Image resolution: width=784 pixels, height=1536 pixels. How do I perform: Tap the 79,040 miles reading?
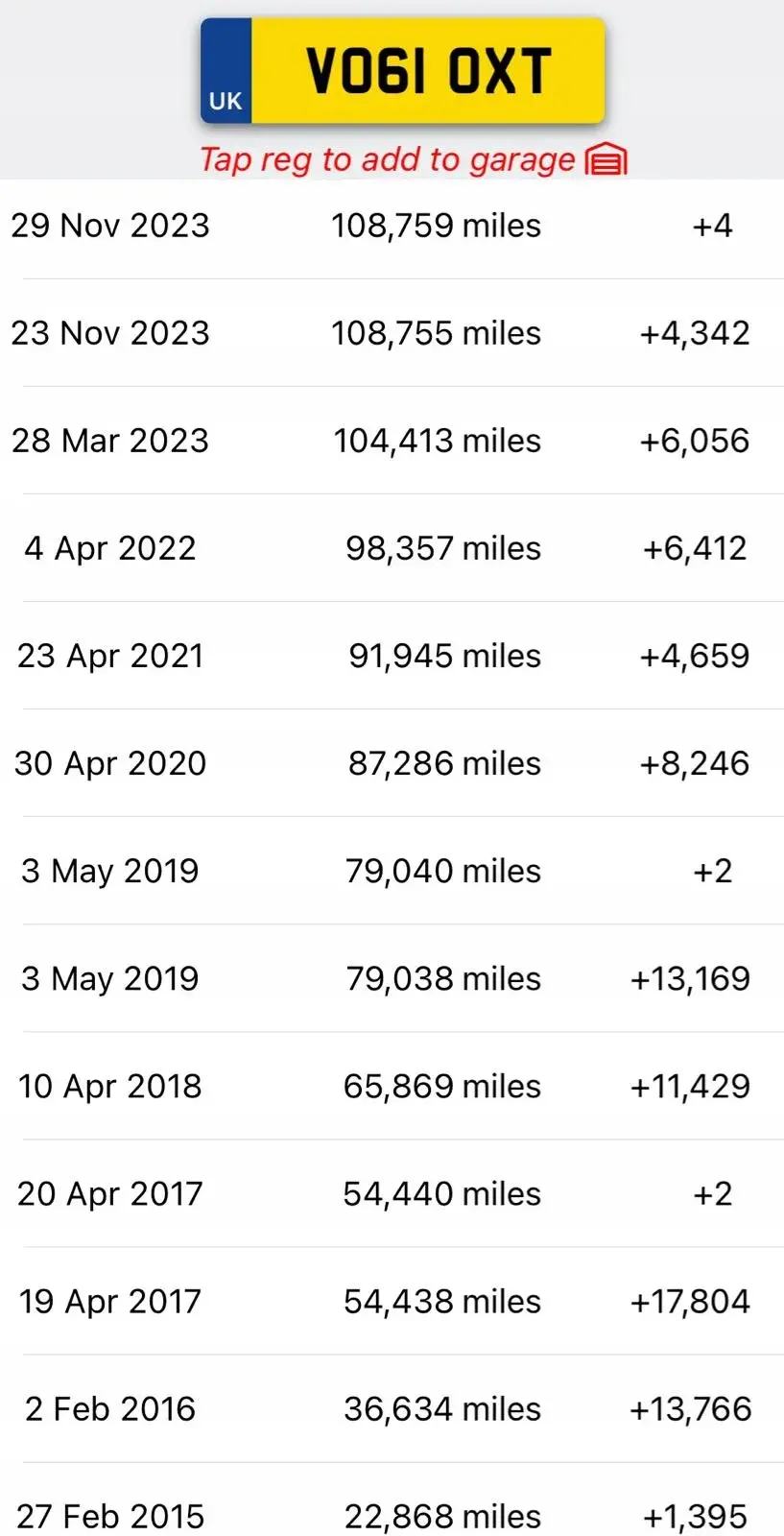(x=443, y=871)
